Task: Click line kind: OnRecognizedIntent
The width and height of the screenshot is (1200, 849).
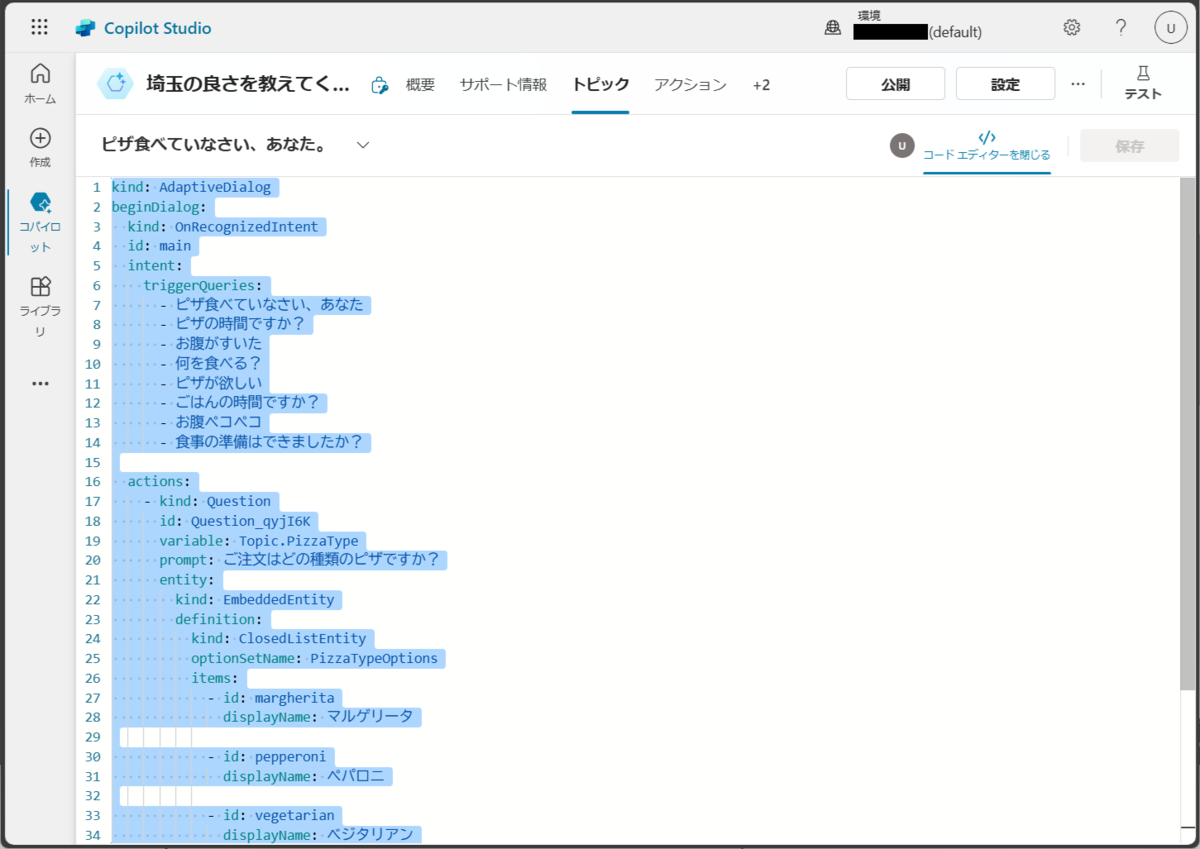Action: pos(223,227)
